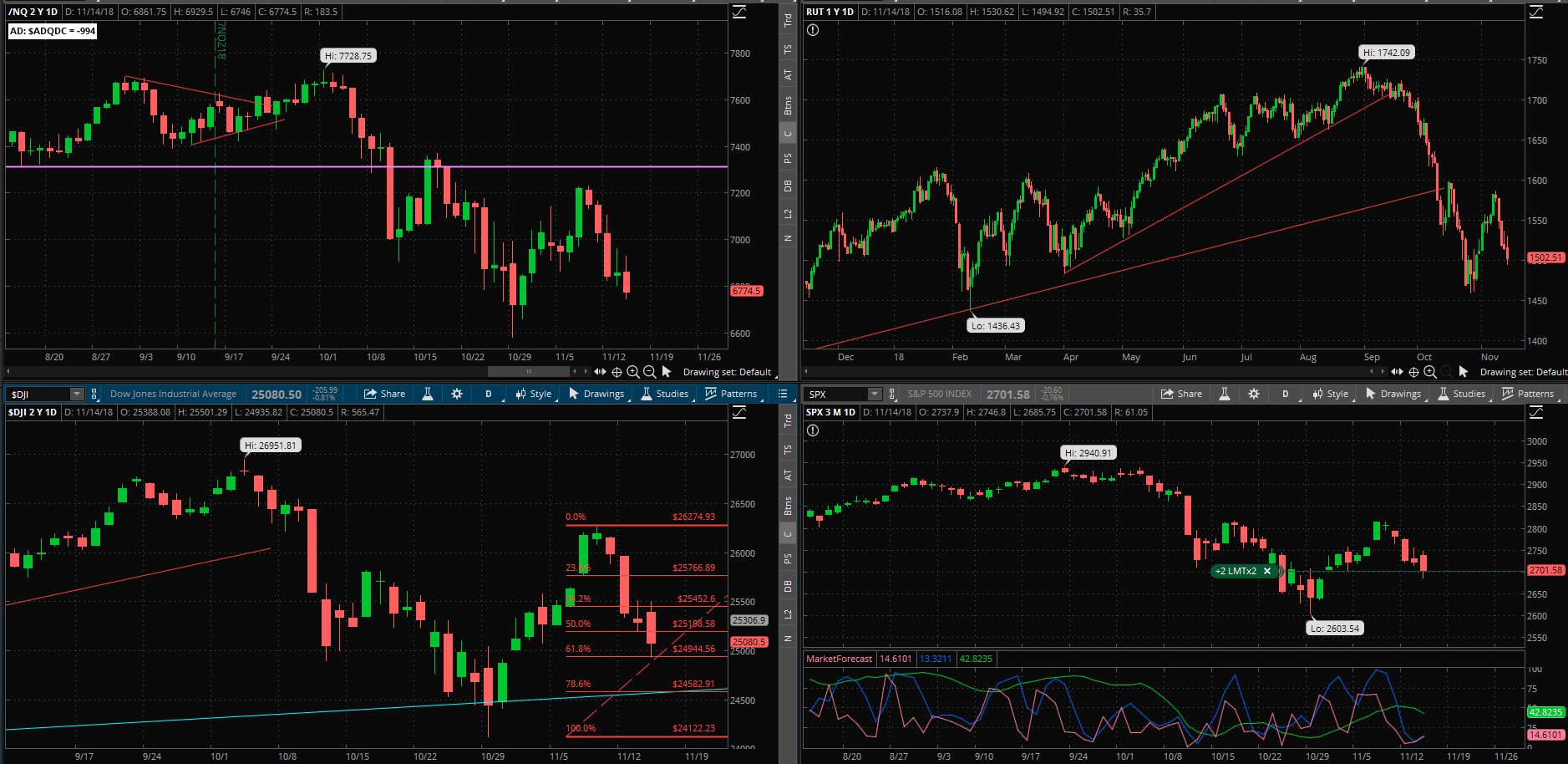
Task: Click the symbol link icon beside SPX
Action: click(x=891, y=394)
